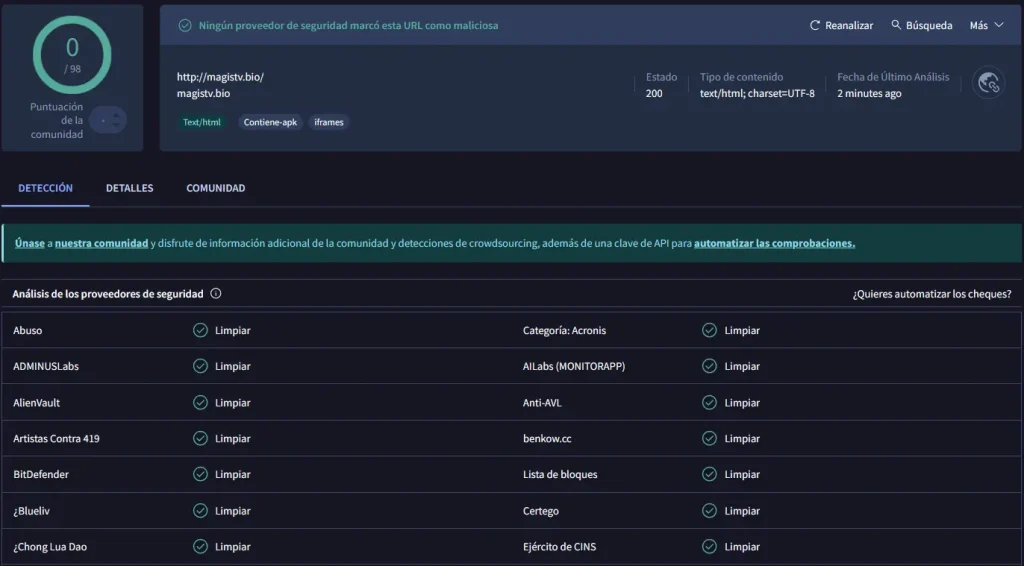Select the Ejército de CINS vendor name
This screenshot has height=566, width=1024.
[x=560, y=546]
